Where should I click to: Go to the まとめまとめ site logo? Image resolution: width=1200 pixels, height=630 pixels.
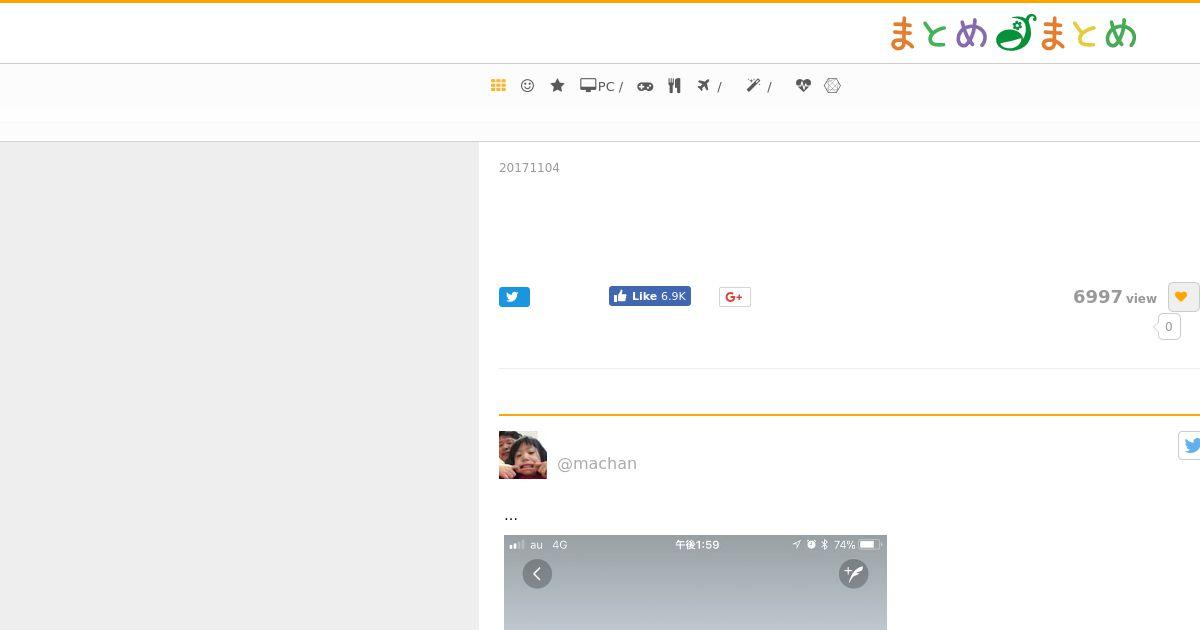coord(1013,33)
